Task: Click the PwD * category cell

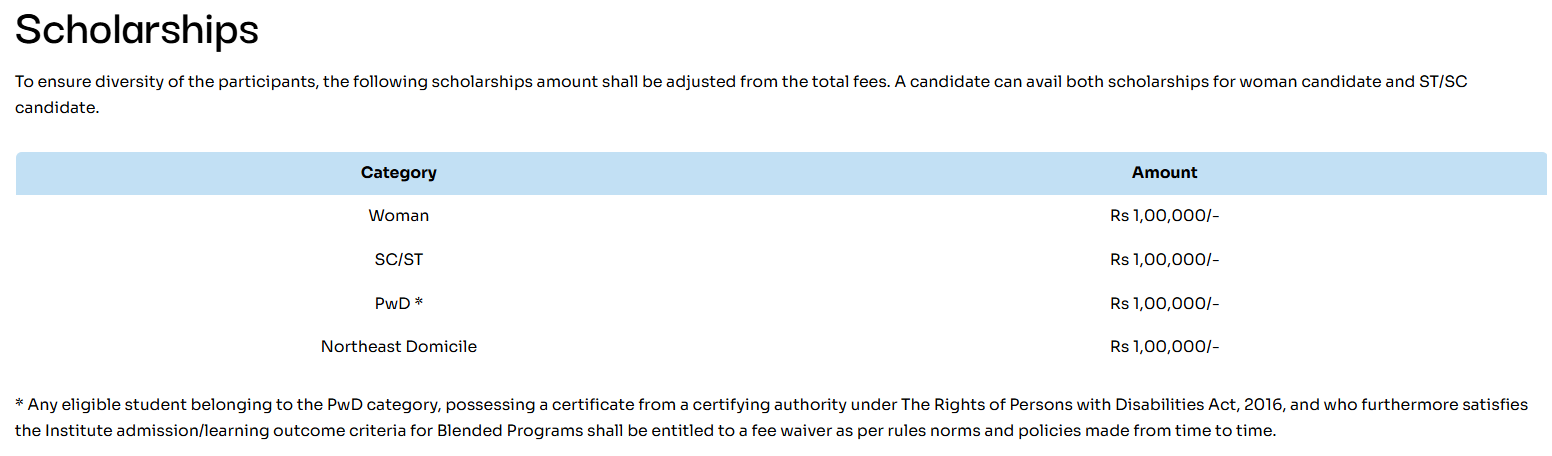Action: click(x=399, y=303)
